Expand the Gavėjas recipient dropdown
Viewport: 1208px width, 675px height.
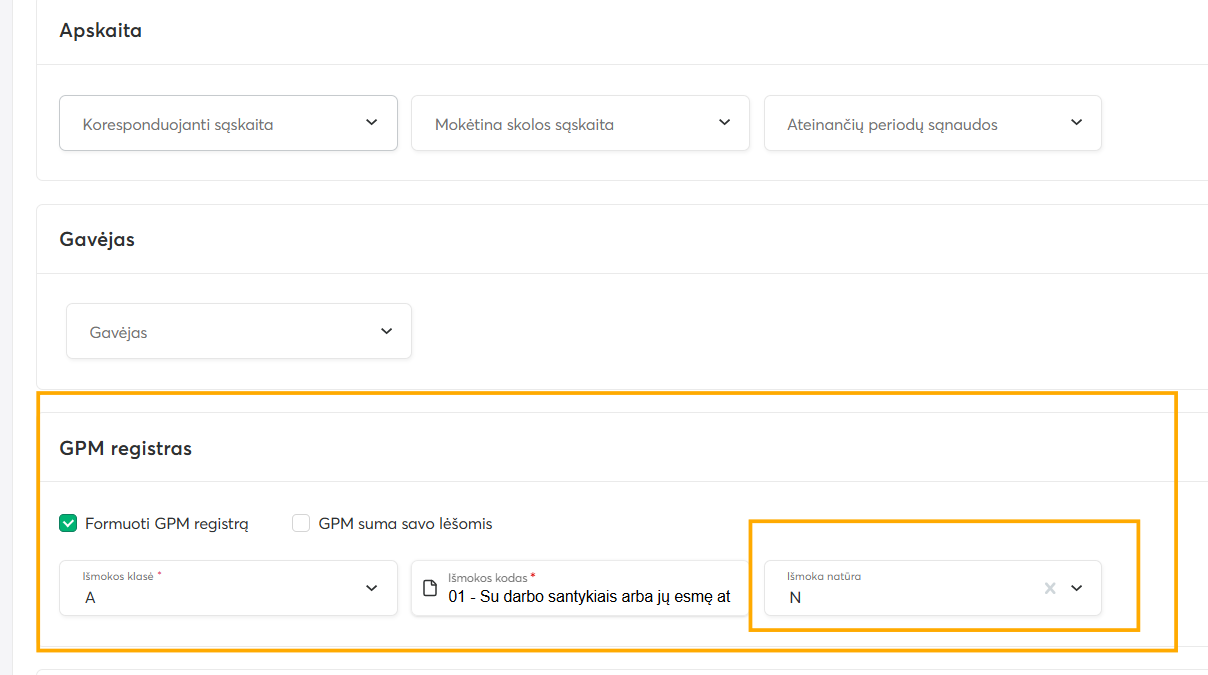tap(239, 331)
